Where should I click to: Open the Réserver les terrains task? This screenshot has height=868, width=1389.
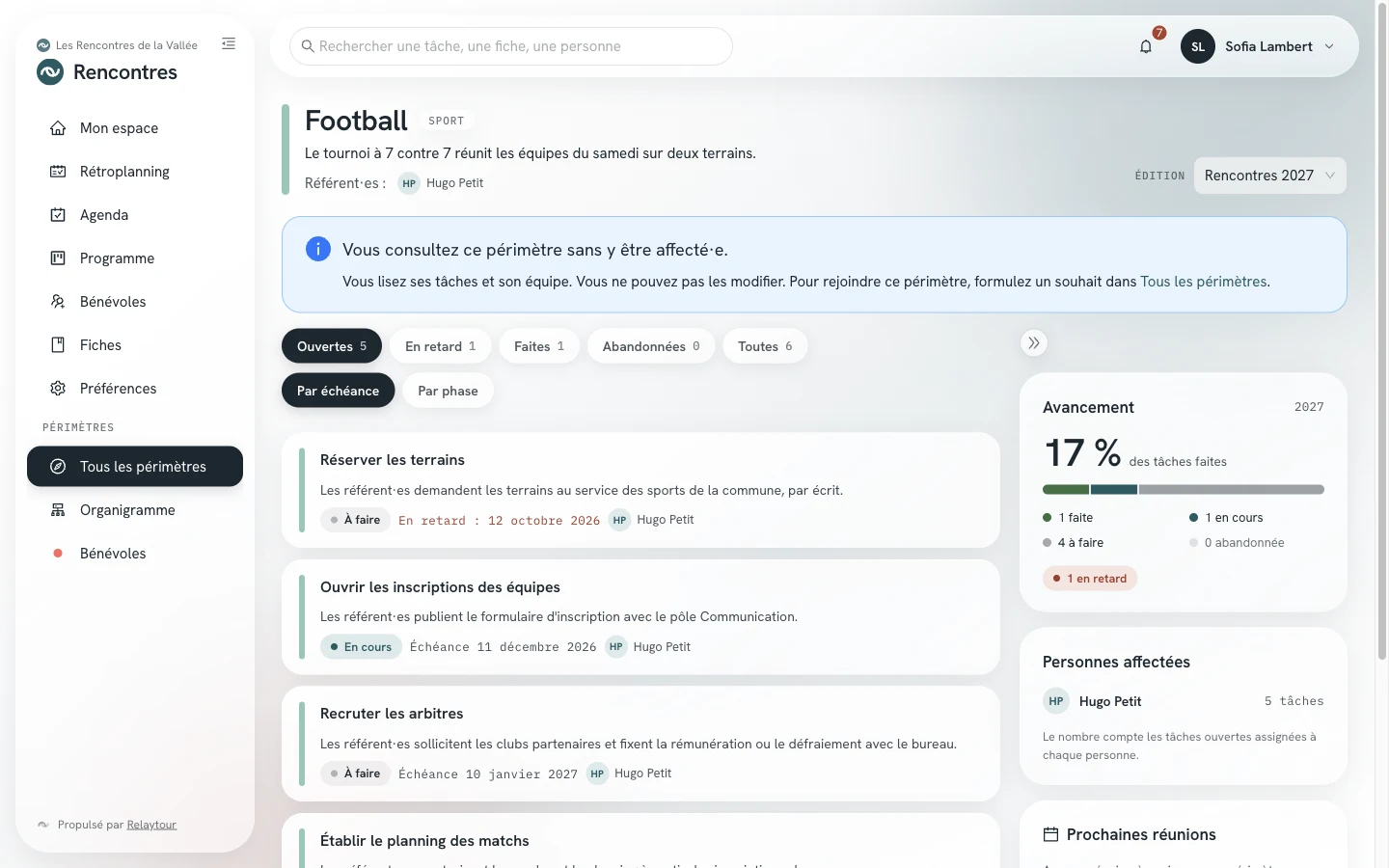[640, 490]
